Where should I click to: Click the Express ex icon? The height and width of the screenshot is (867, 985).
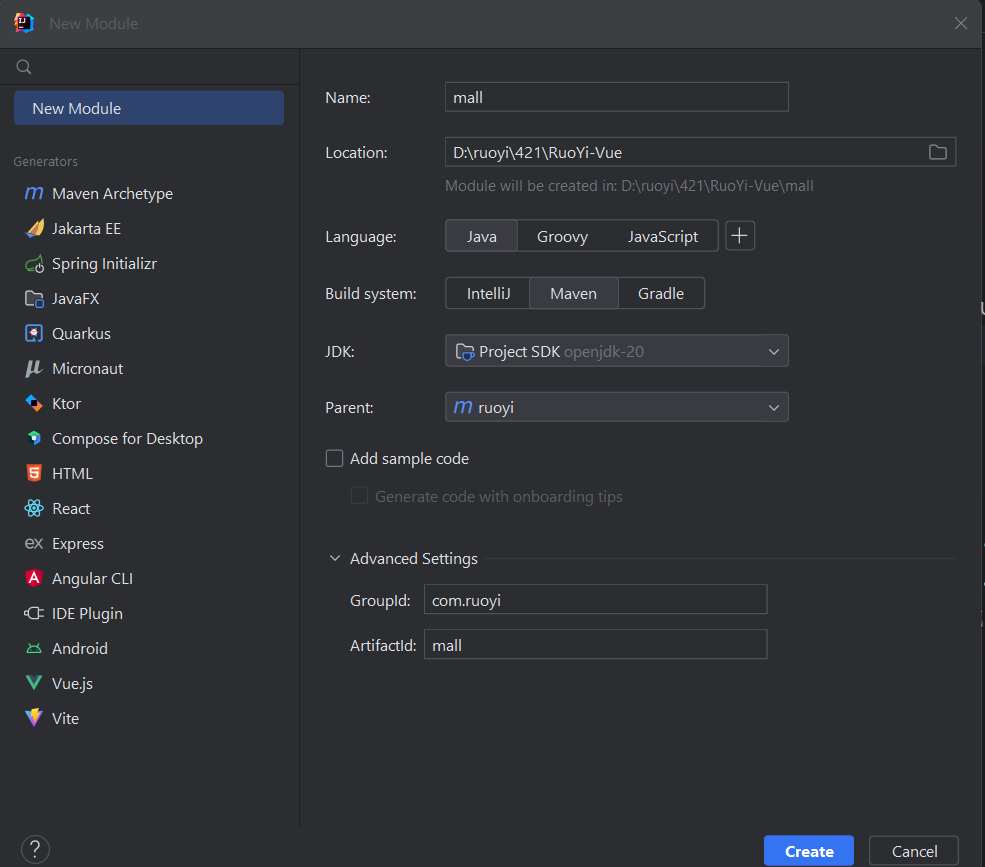coord(34,543)
